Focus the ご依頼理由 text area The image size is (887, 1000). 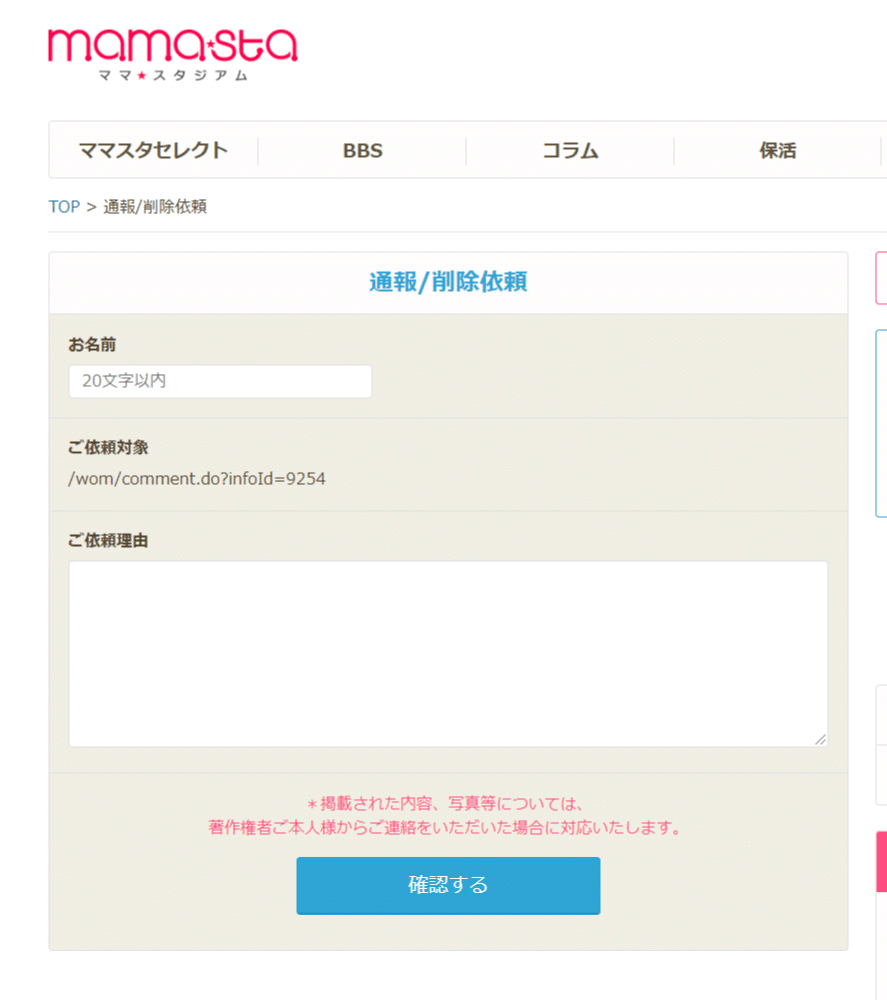pyautogui.click(x=448, y=654)
